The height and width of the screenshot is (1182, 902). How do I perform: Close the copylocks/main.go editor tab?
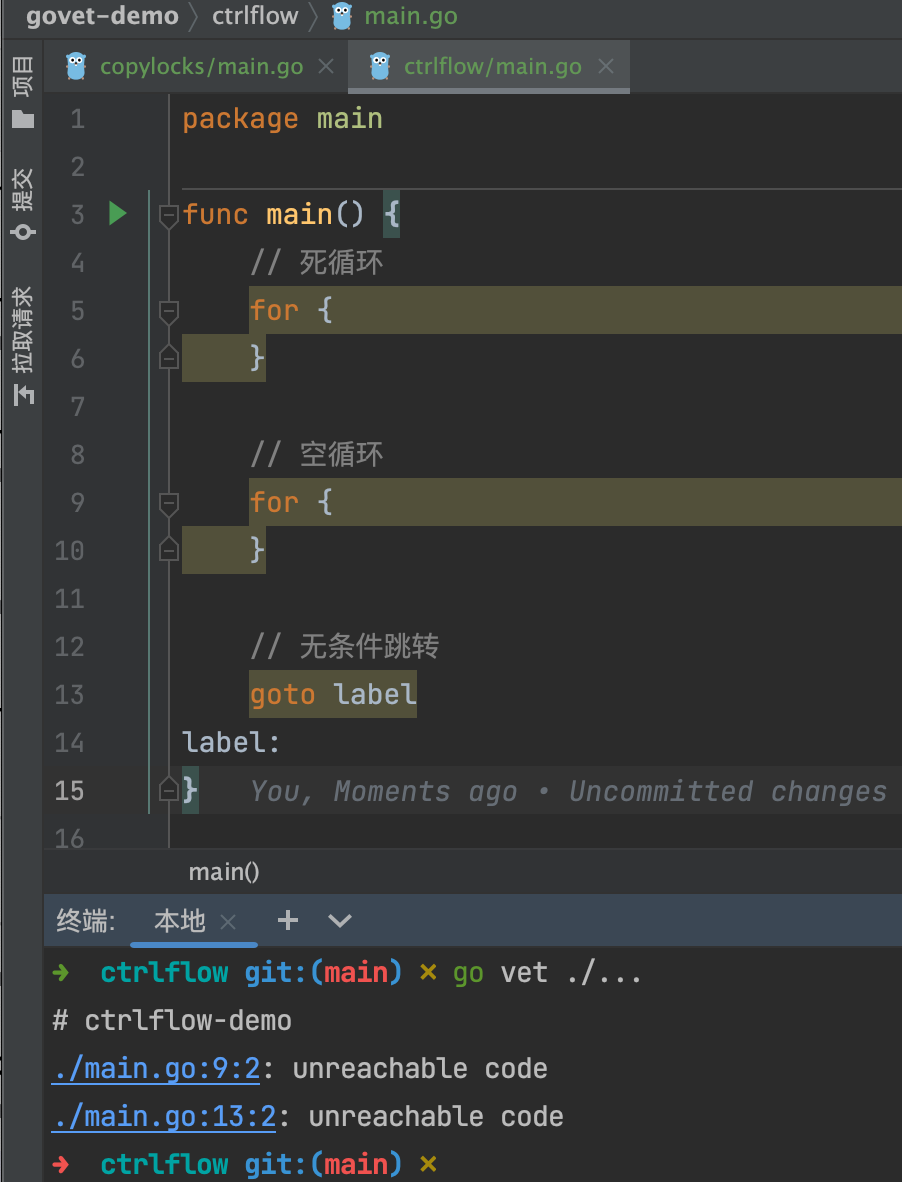[325, 67]
